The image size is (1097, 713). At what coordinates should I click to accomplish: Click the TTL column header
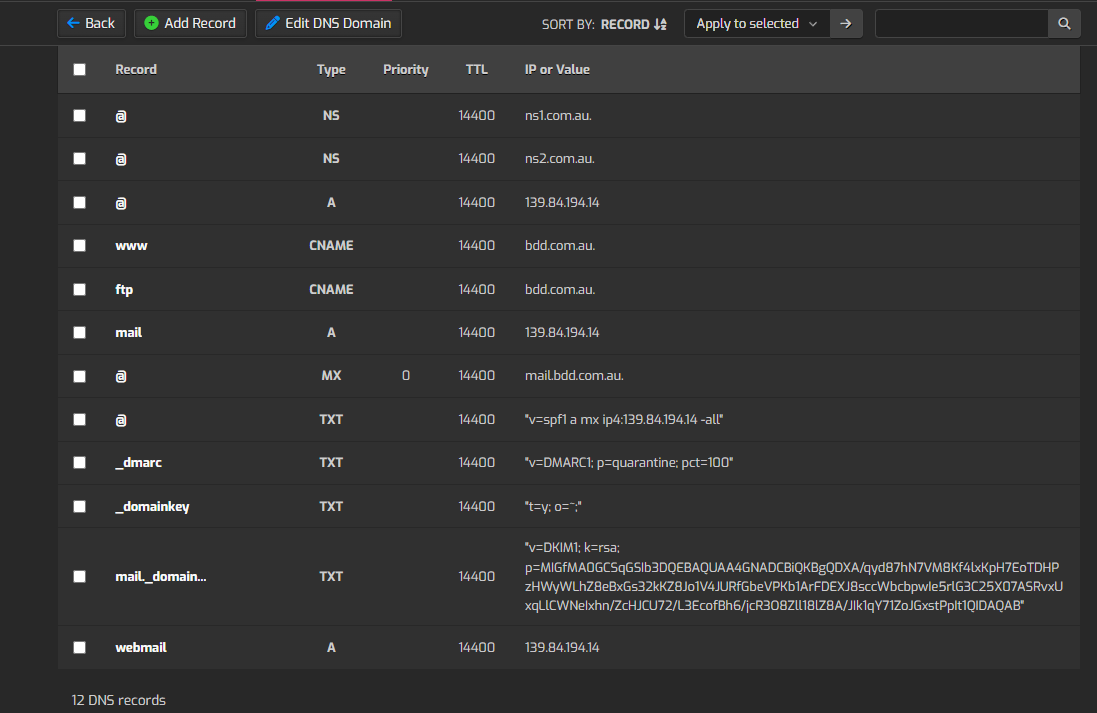476,70
